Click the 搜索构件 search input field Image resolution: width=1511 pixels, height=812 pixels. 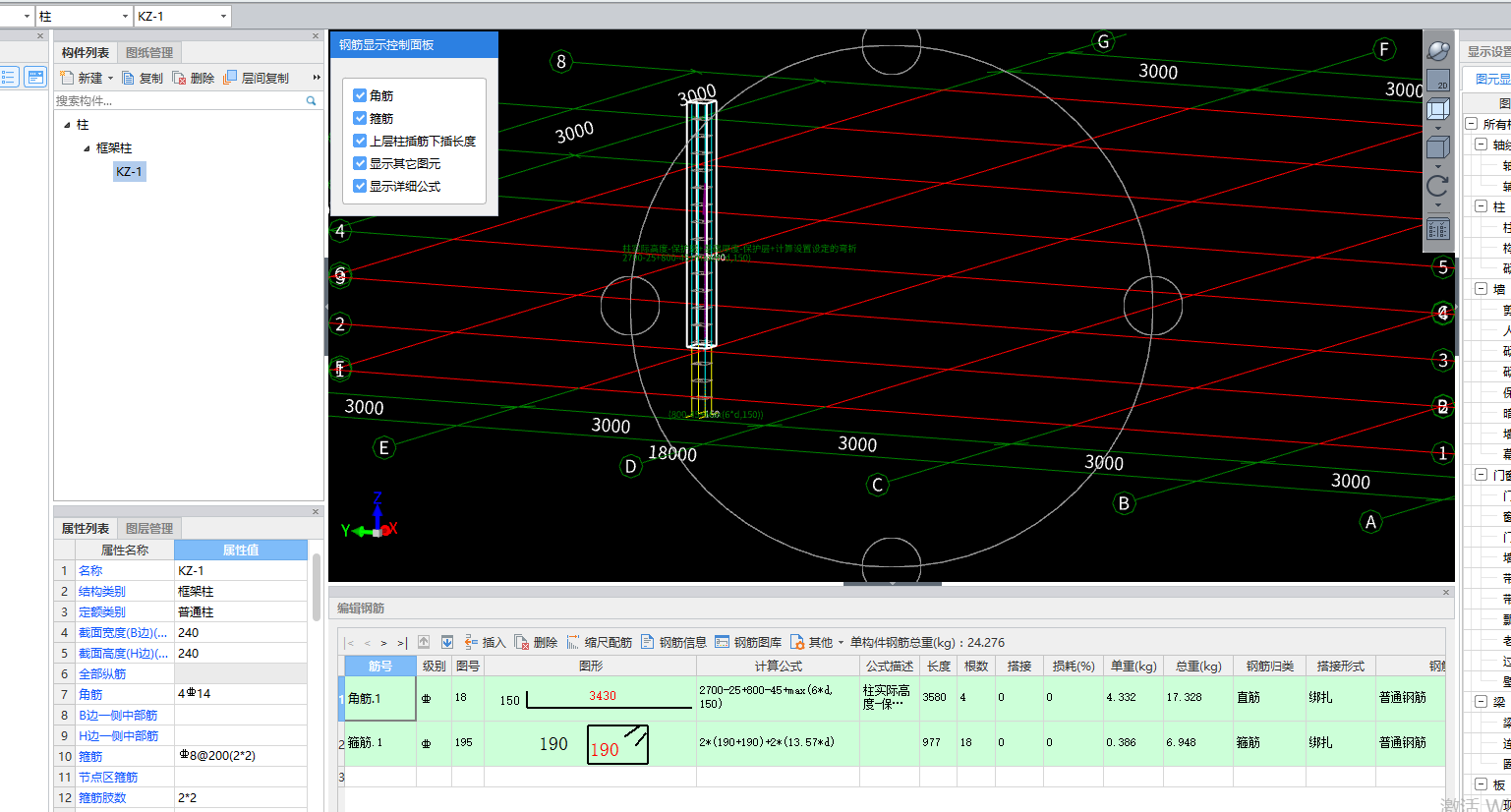[179, 100]
